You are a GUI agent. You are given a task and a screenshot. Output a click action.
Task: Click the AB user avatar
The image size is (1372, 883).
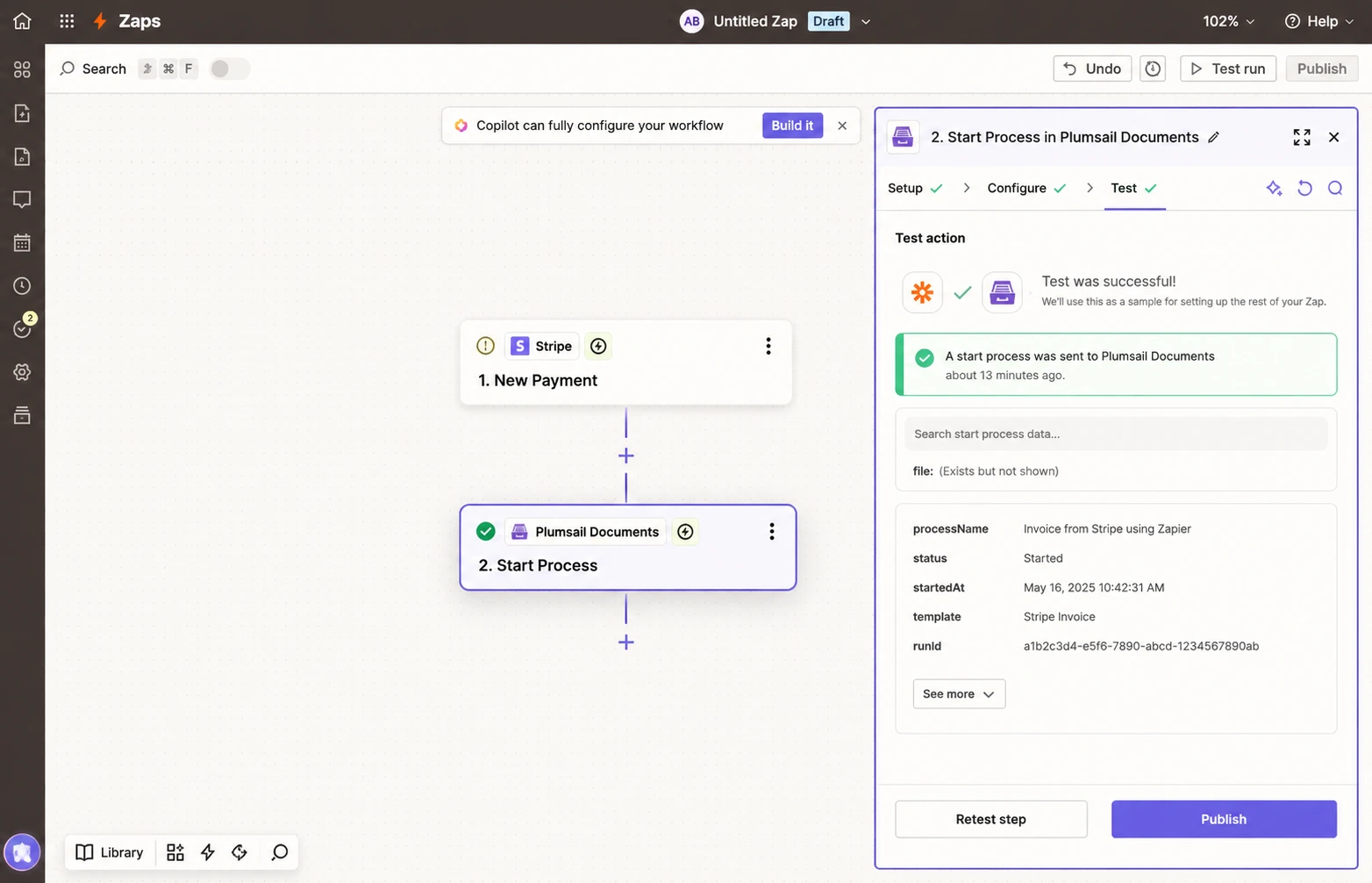(x=692, y=21)
